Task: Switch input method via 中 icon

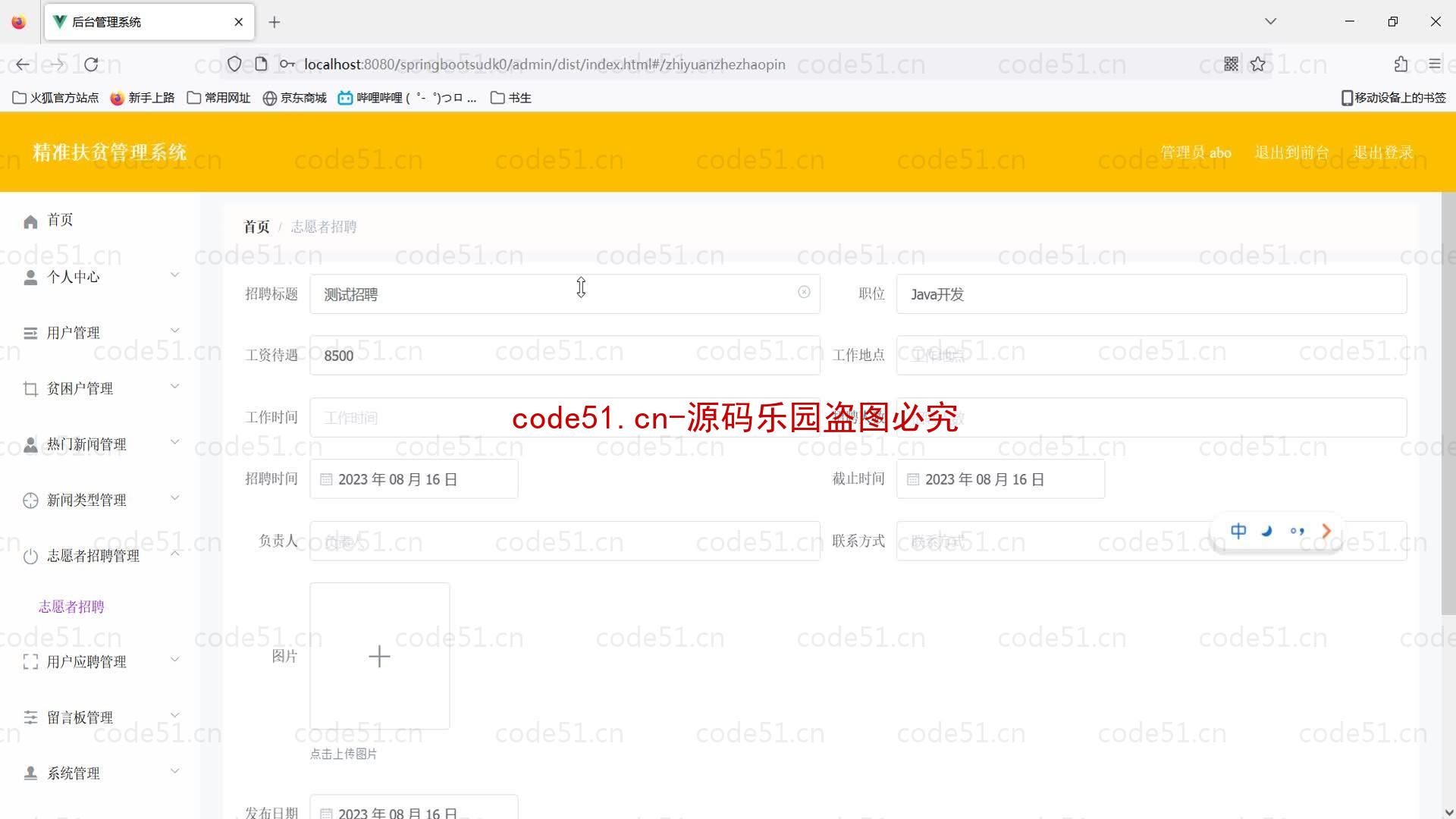Action: (1238, 531)
